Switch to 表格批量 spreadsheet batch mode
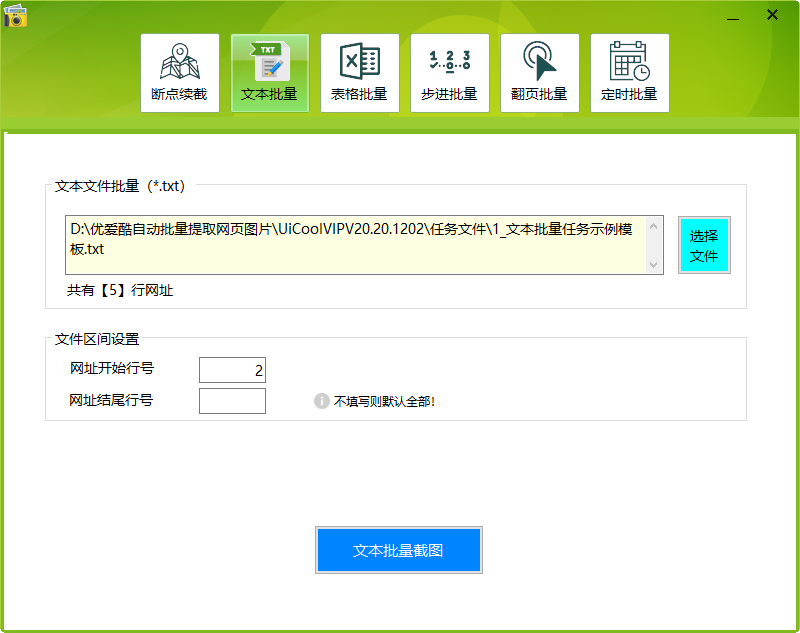This screenshot has height=633, width=800. coord(360,73)
